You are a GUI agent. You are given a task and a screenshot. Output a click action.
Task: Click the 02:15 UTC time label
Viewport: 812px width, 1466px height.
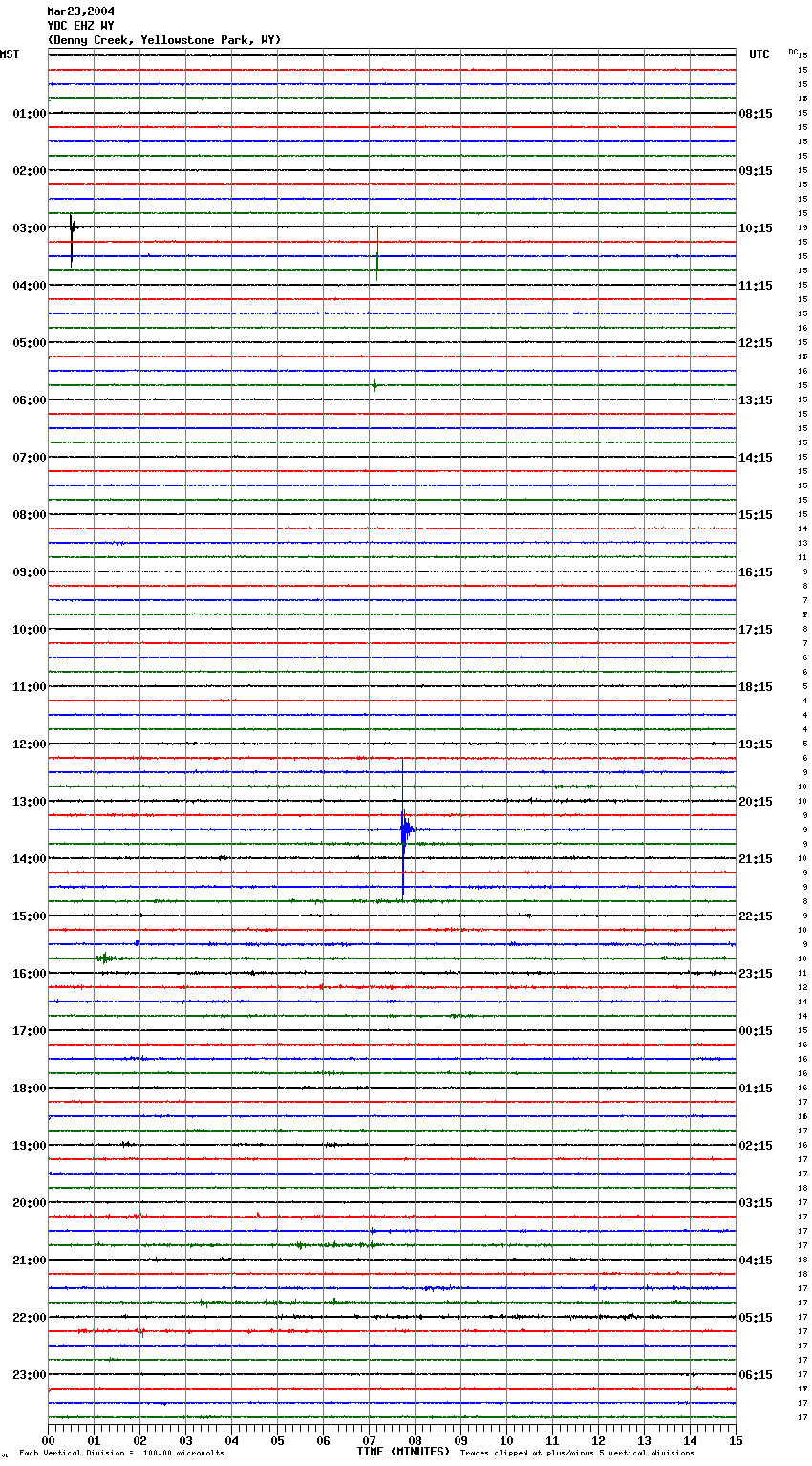tap(756, 1146)
